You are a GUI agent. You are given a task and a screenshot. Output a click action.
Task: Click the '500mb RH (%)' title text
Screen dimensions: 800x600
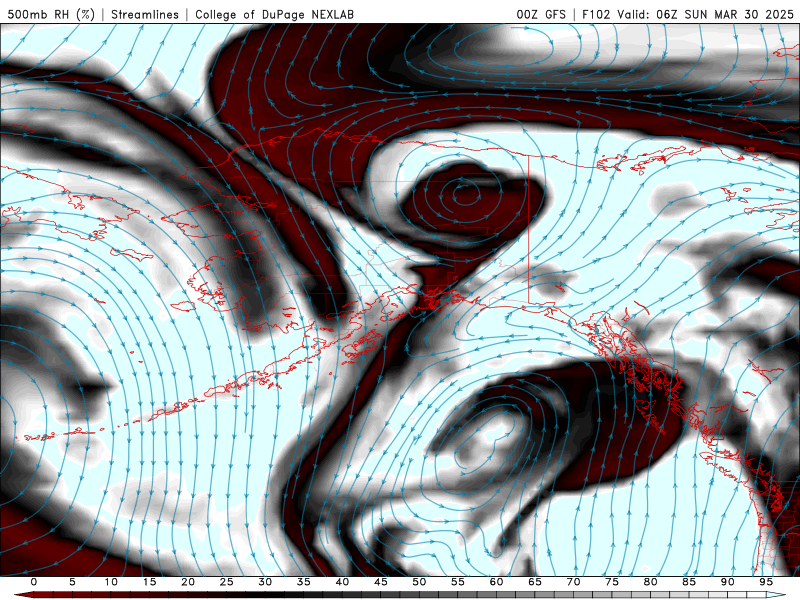click(x=51, y=14)
